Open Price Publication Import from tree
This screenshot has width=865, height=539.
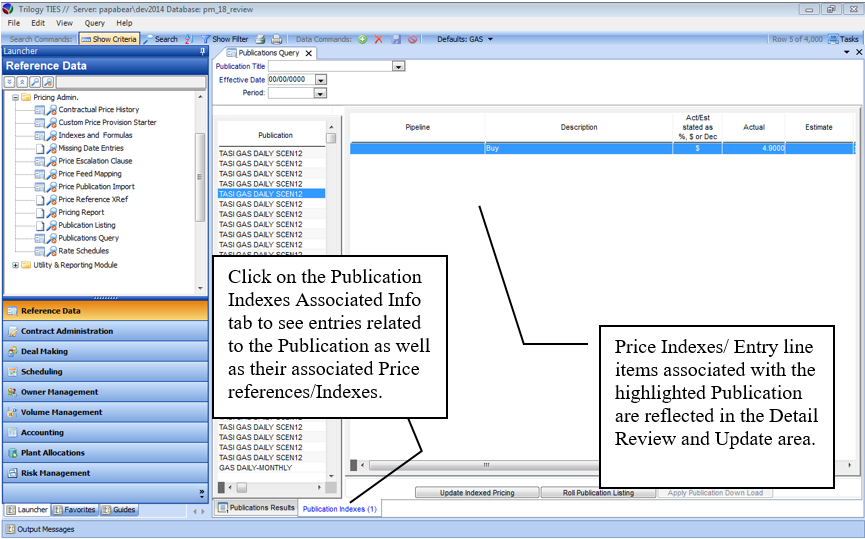(x=96, y=187)
